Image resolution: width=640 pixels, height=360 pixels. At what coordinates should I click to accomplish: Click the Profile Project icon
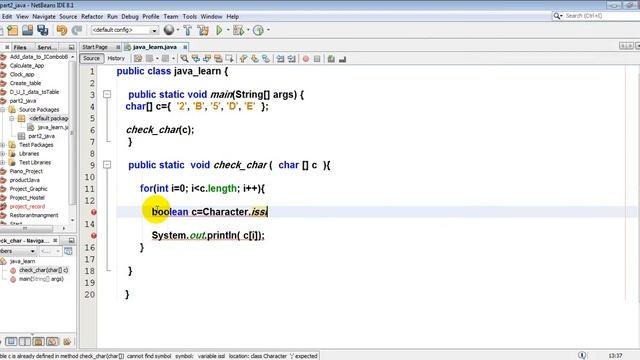[x=258, y=30]
